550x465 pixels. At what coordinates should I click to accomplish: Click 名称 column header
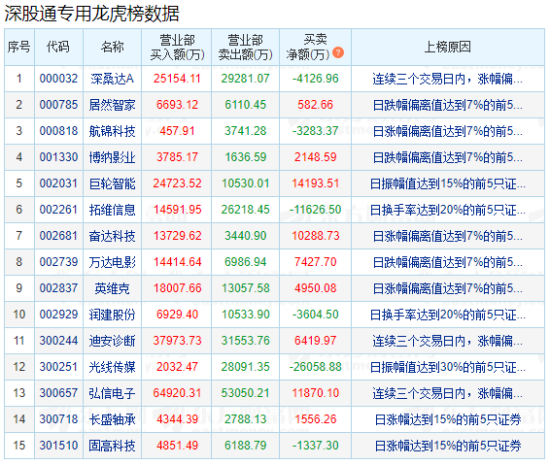(x=112, y=47)
